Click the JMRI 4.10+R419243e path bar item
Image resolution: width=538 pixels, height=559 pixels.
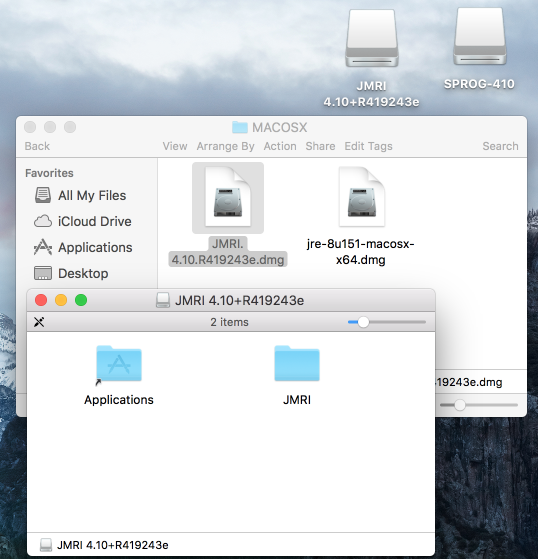104,545
